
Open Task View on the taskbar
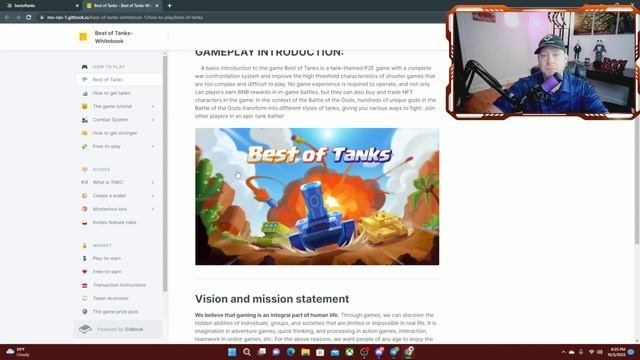(x=262, y=352)
